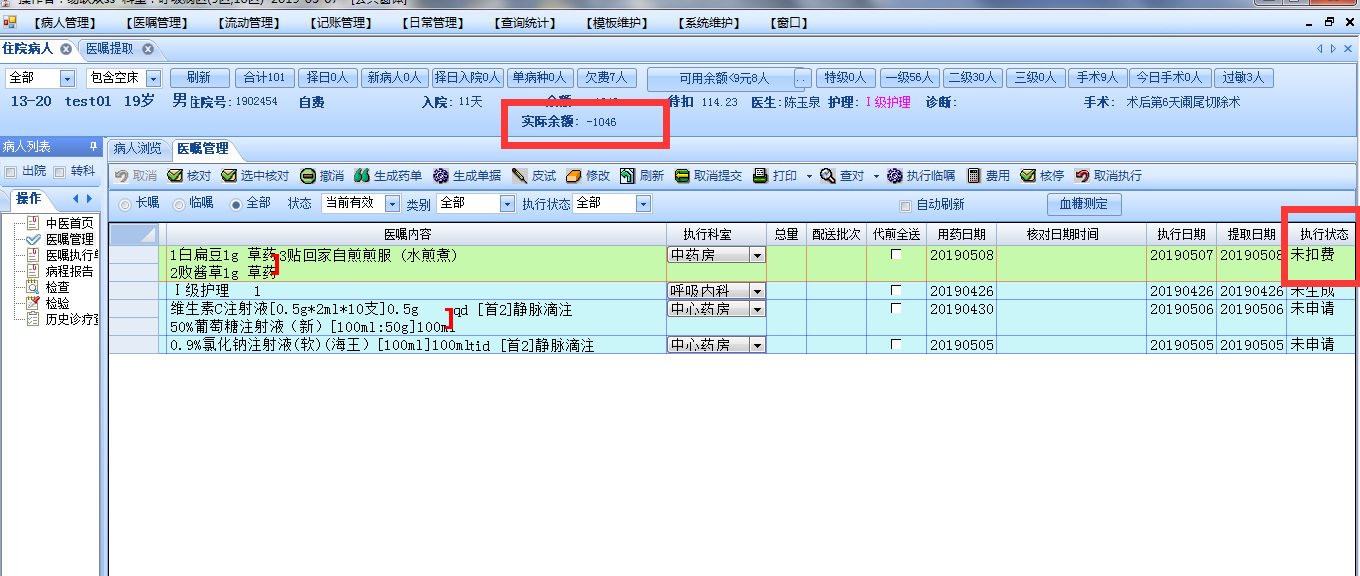Image resolution: width=1360 pixels, height=576 pixels.
Task: Close the 医嘱提取 tab with its X icon
Action: coord(147,48)
